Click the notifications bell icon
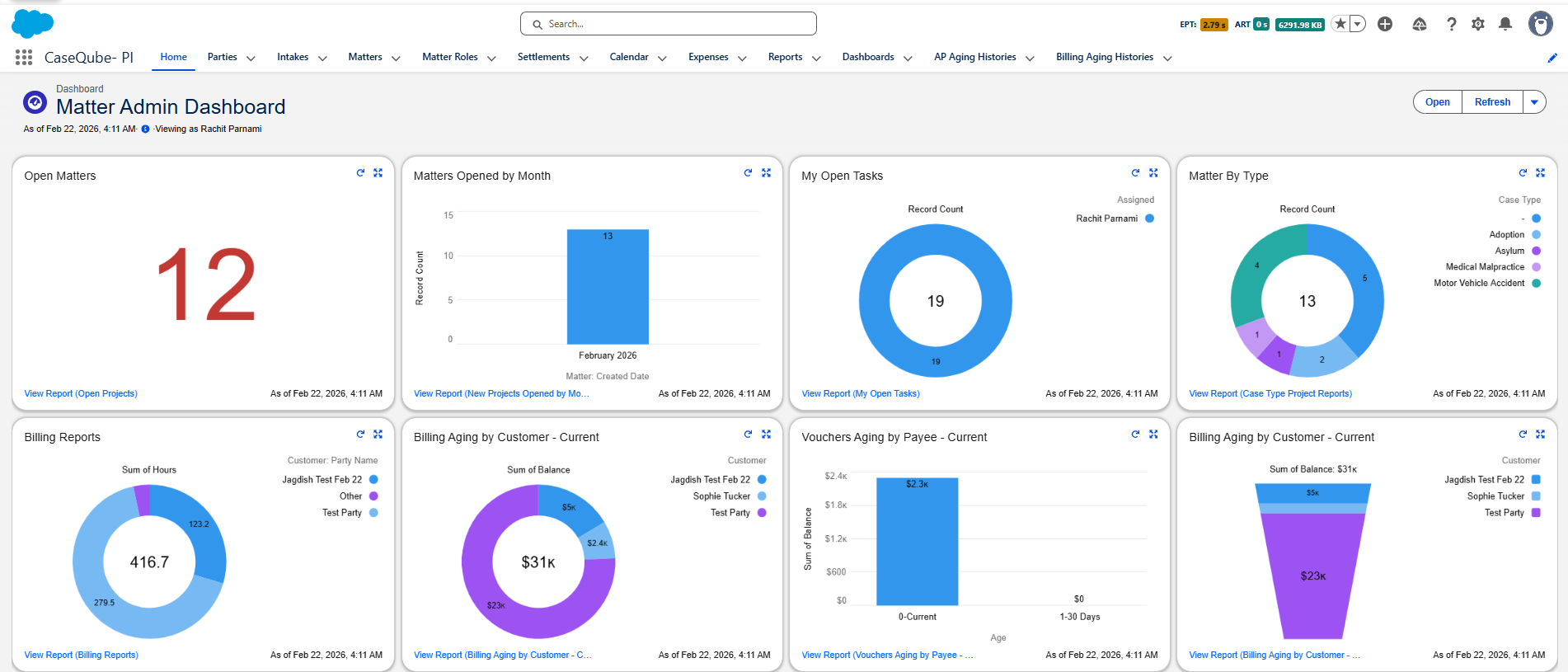The image size is (1568, 672). pos(1505,24)
